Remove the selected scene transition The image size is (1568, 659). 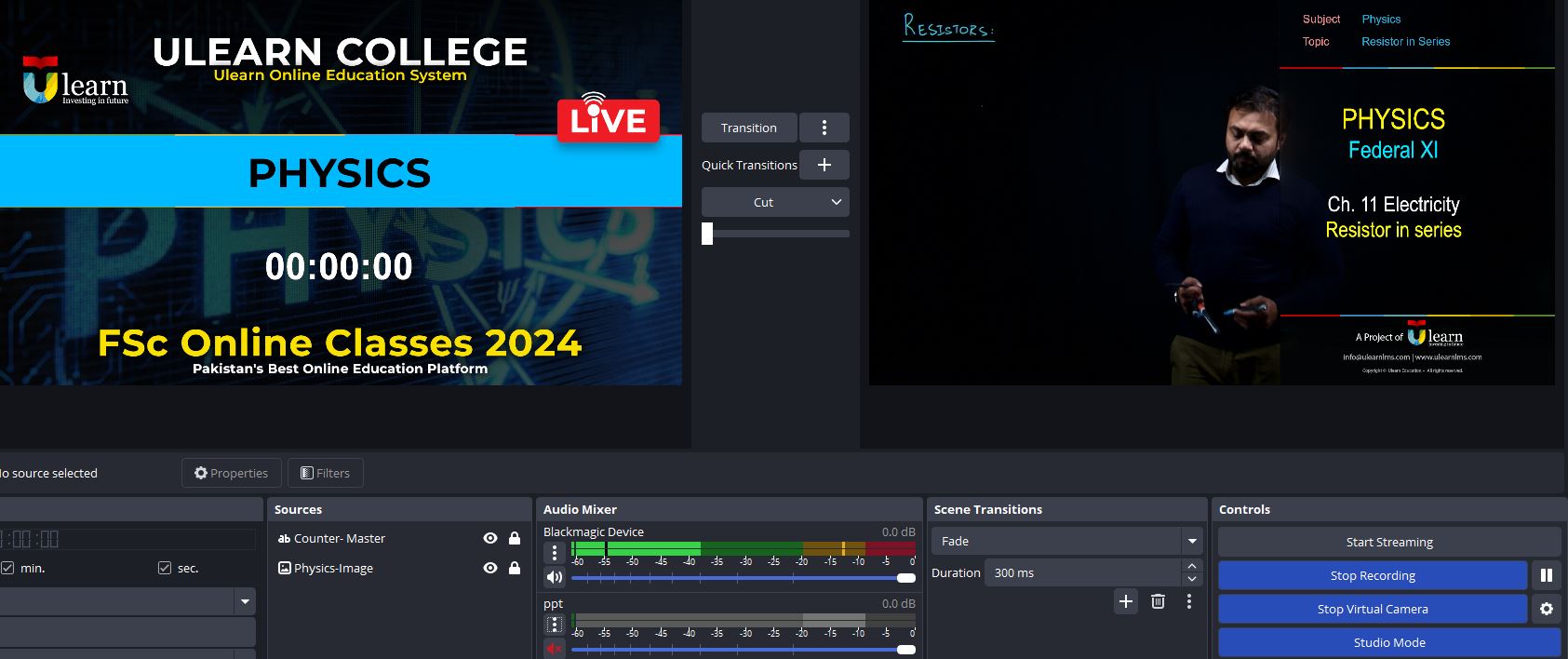(1158, 601)
